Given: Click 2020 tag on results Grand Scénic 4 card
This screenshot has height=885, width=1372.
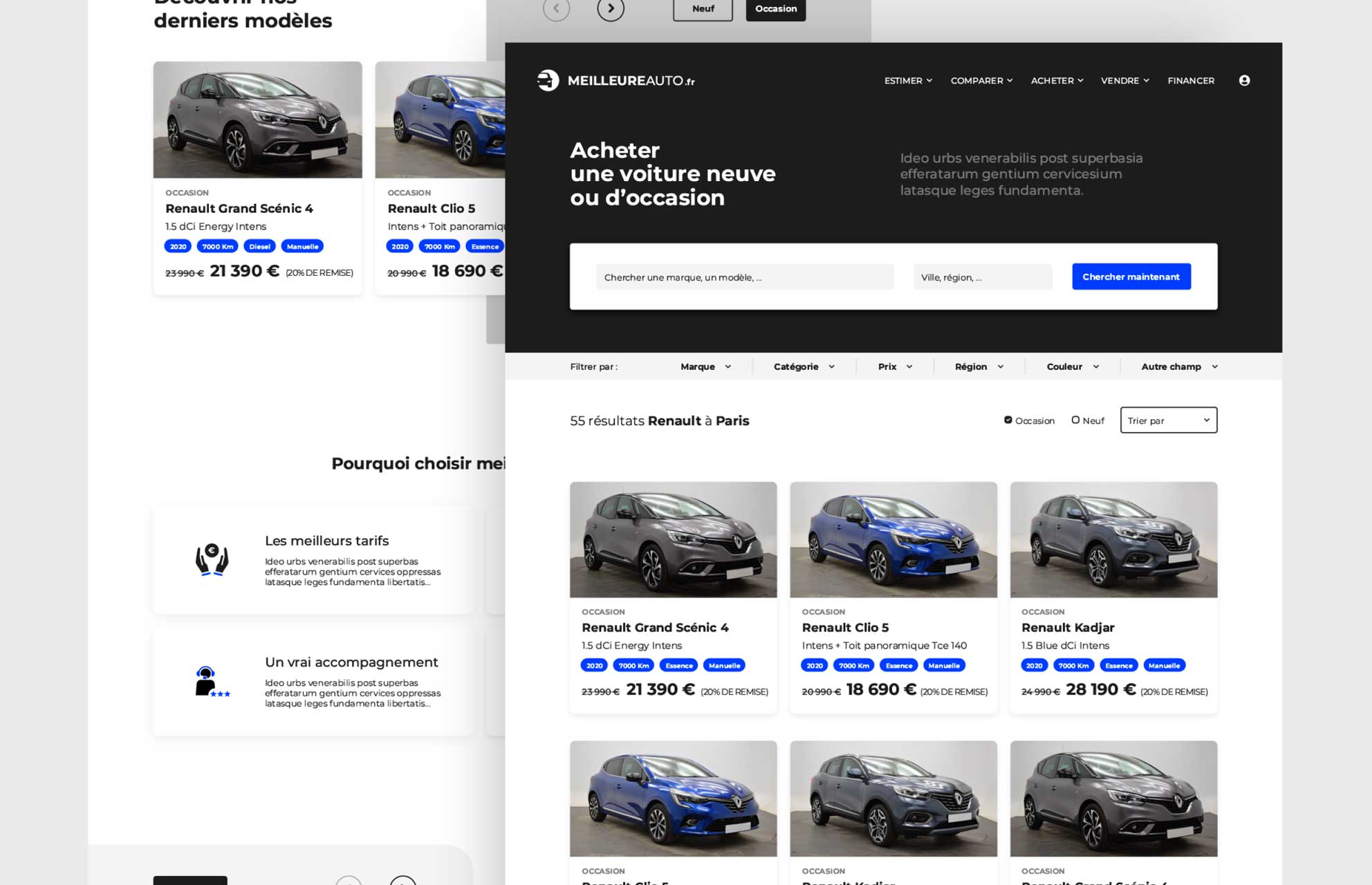Looking at the screenshot, I should (595, 665).
